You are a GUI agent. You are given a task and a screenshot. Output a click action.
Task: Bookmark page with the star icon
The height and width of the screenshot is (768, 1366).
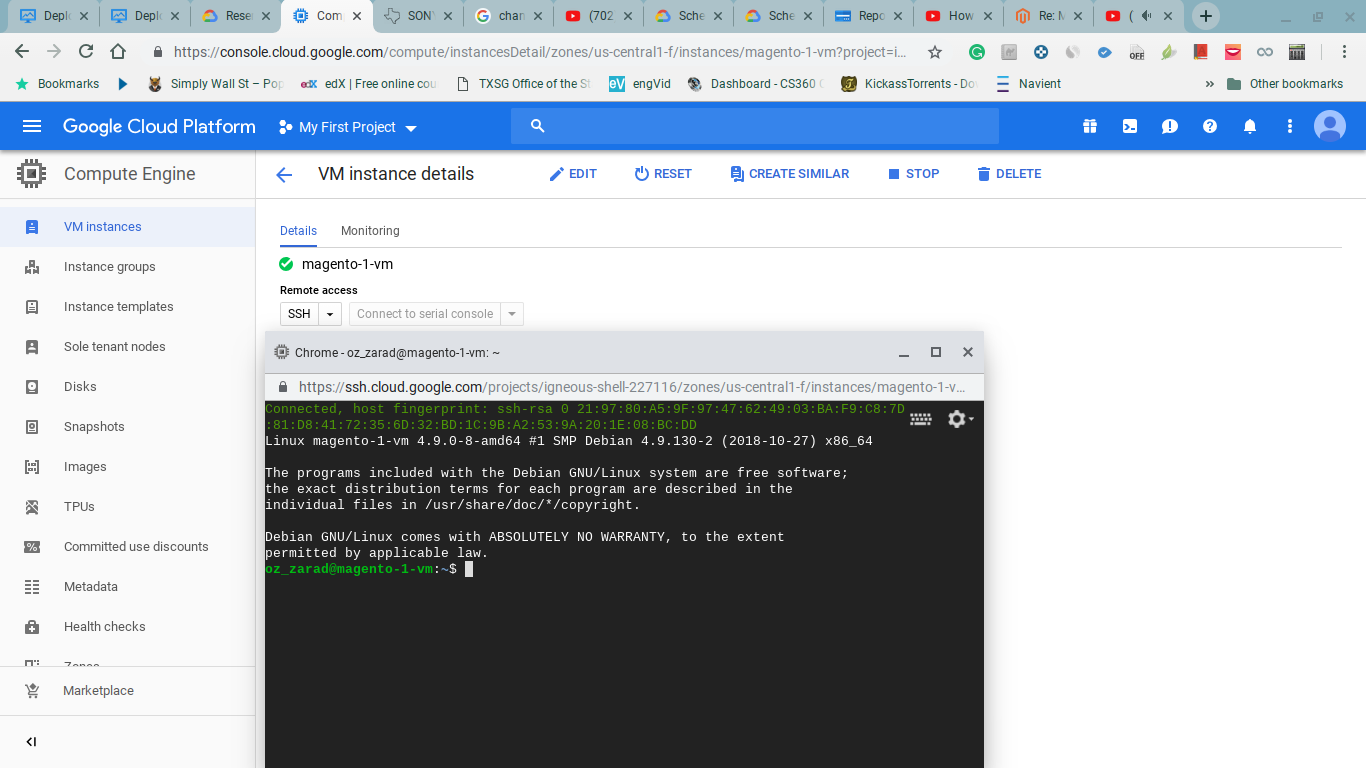(x=935, y=52)
